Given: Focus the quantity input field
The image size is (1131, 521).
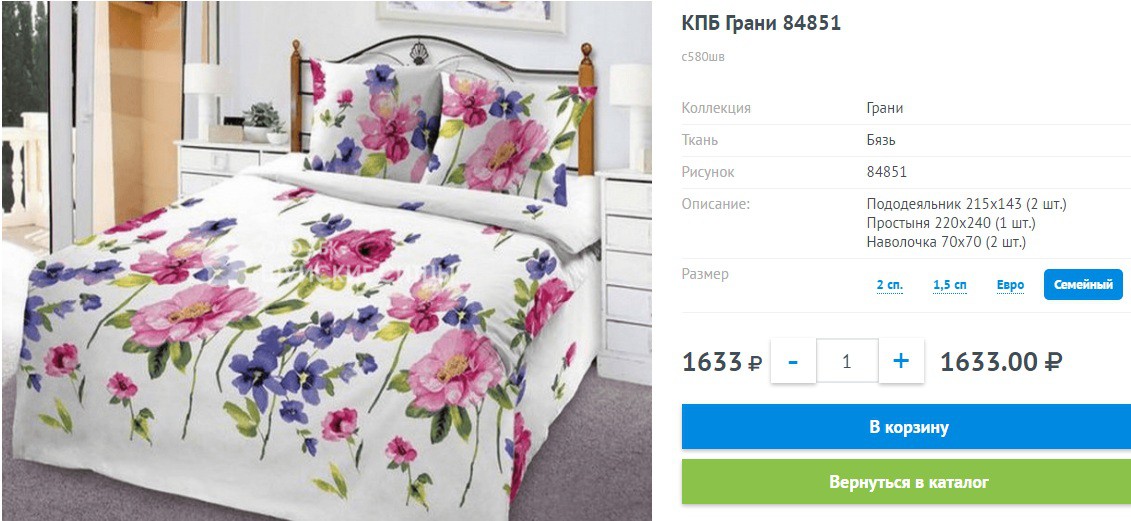Looking at the screenshot, I should point(847,361).
